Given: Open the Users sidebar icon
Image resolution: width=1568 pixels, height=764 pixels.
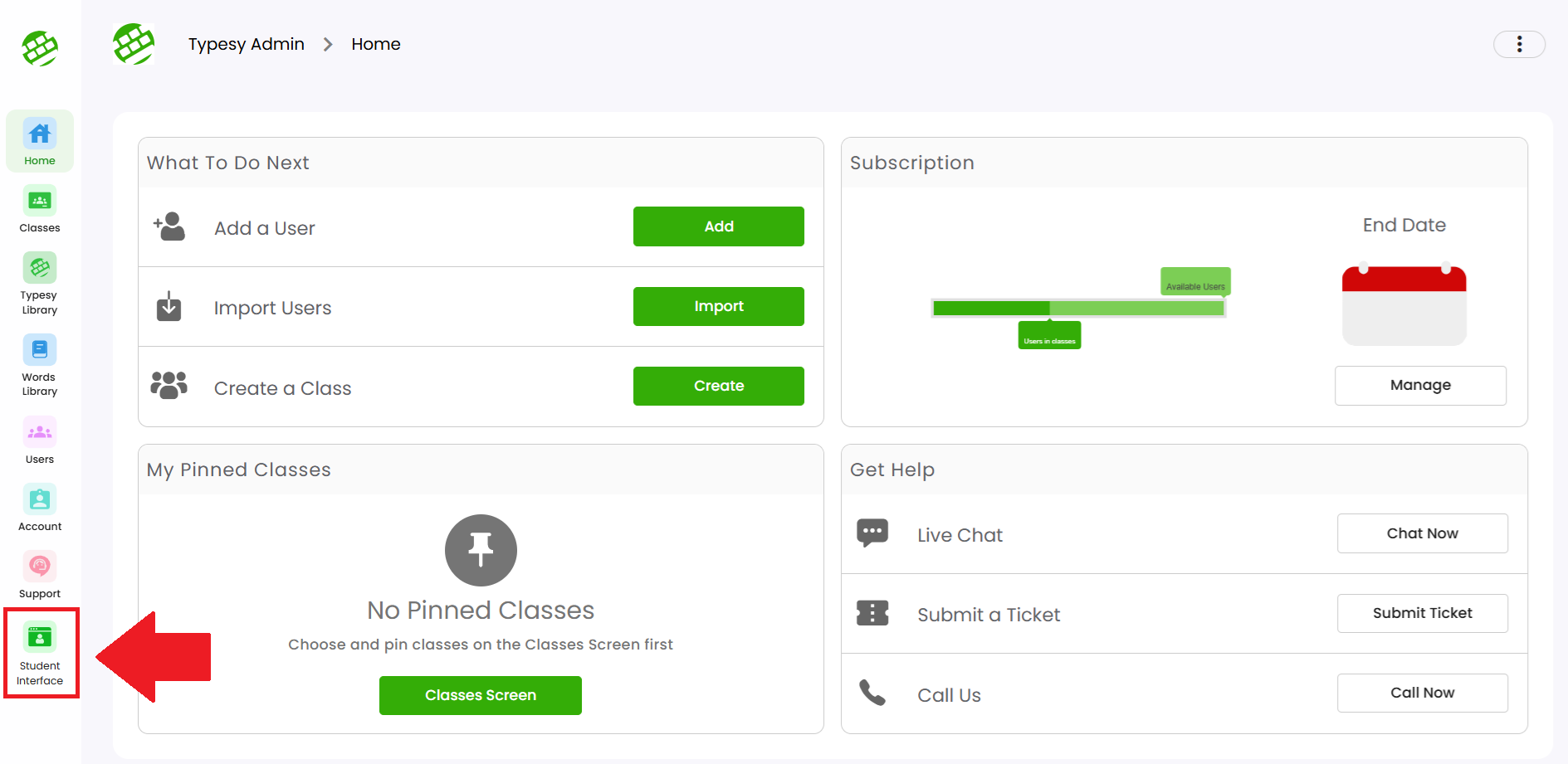Looking at the screenshot, I should [x=40, y=440].
